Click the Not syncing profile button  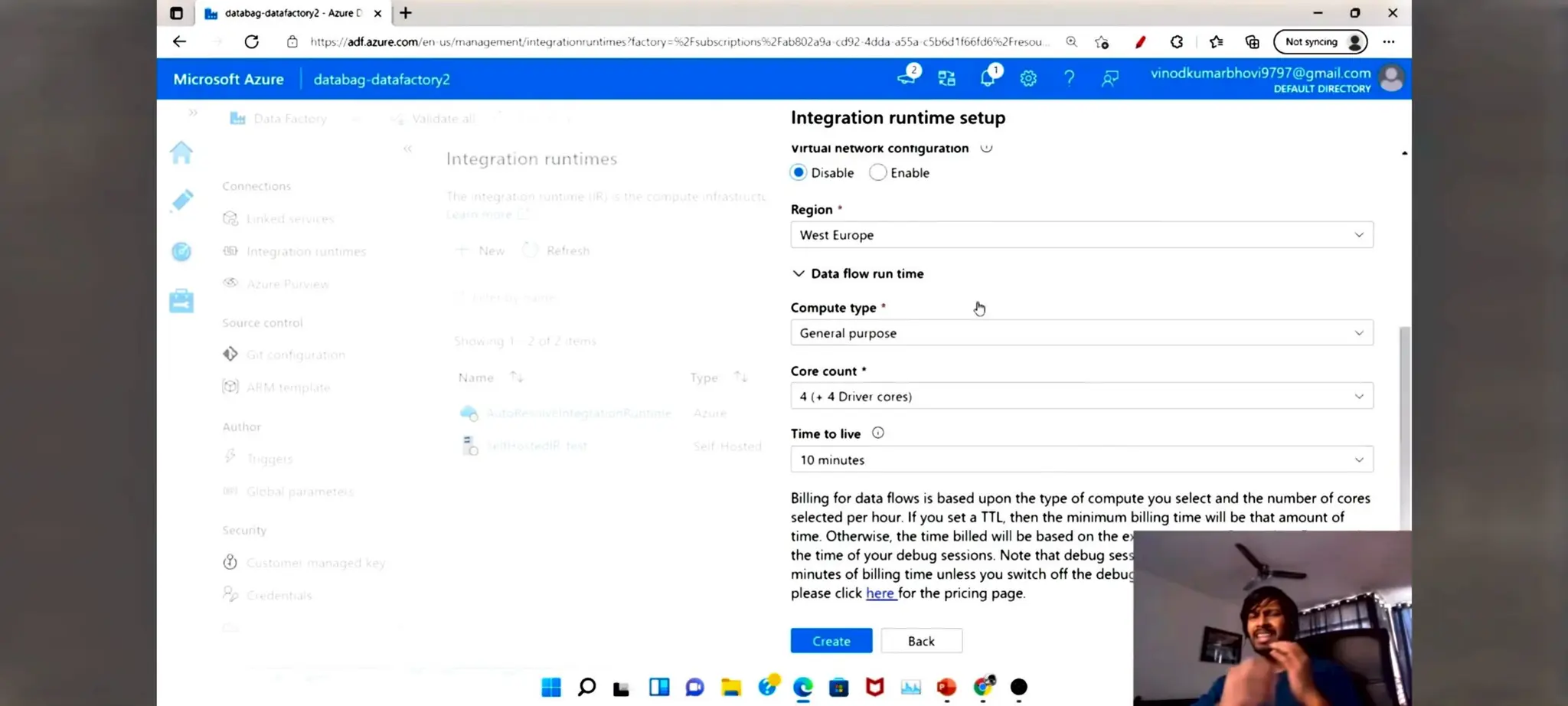tap(1321, 41)
